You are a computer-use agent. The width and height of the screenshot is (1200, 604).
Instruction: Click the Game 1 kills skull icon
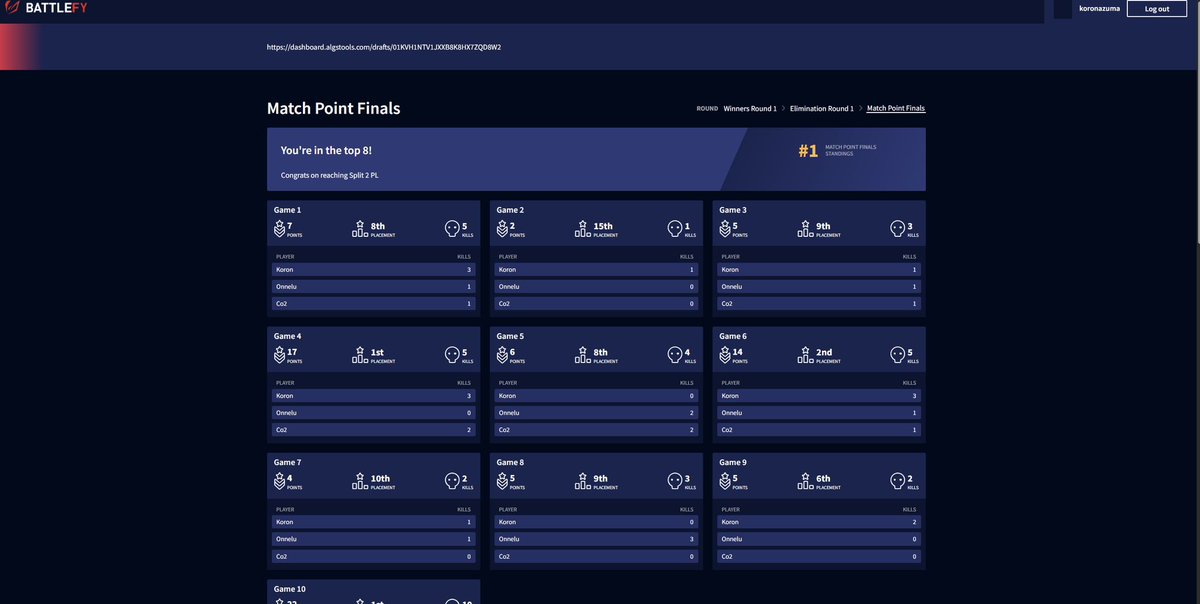(452, 229)
